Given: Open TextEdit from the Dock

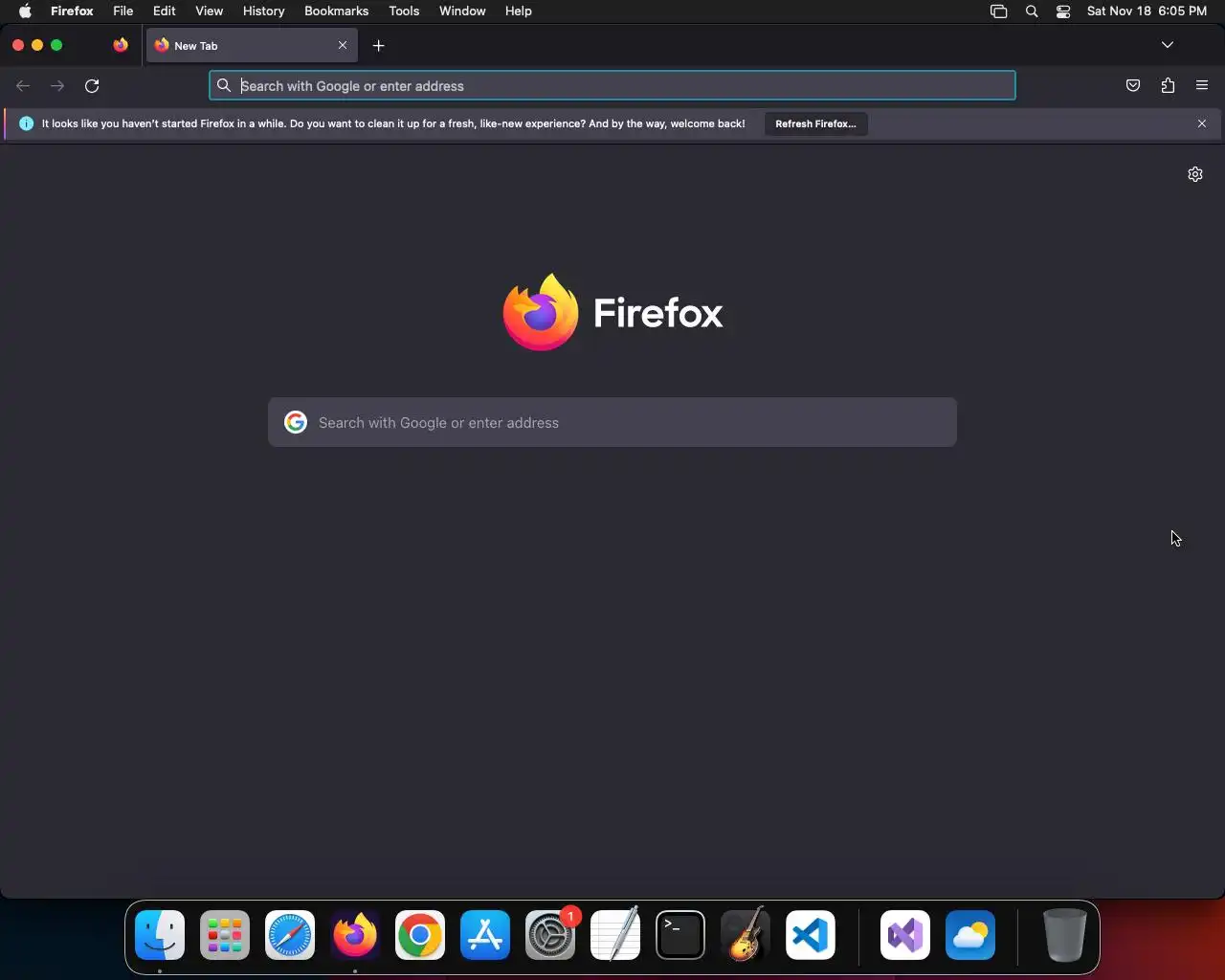Looking at the screenshot, I should [615, 935].
